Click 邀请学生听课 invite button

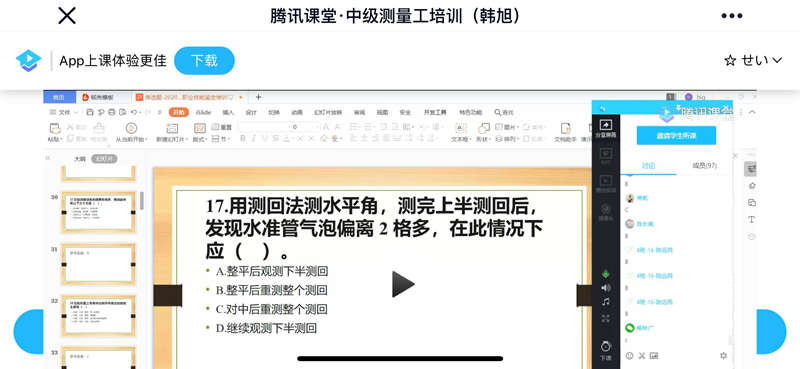(676, 136)
